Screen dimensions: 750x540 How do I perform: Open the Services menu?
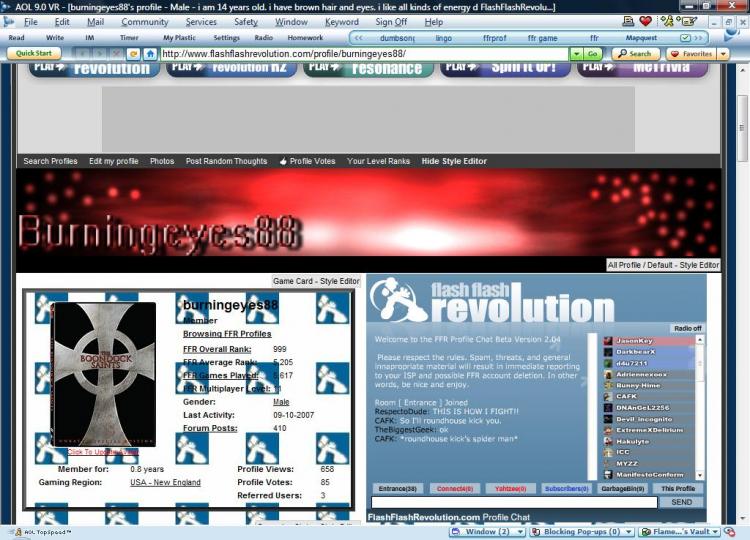pyautogui.click(x=201, y=22)
